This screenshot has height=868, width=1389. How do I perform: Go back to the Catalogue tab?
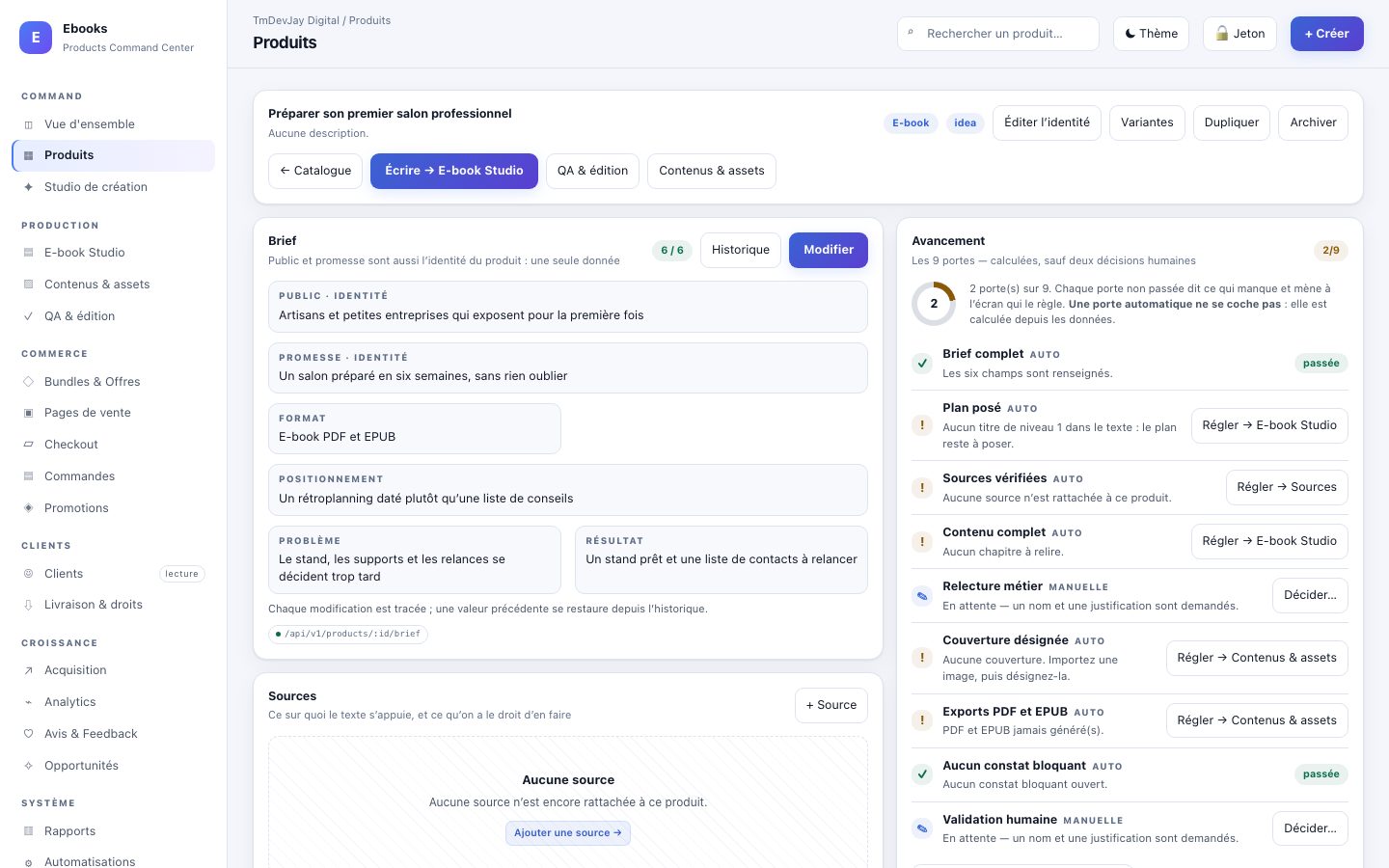click(x=315, y=171)
